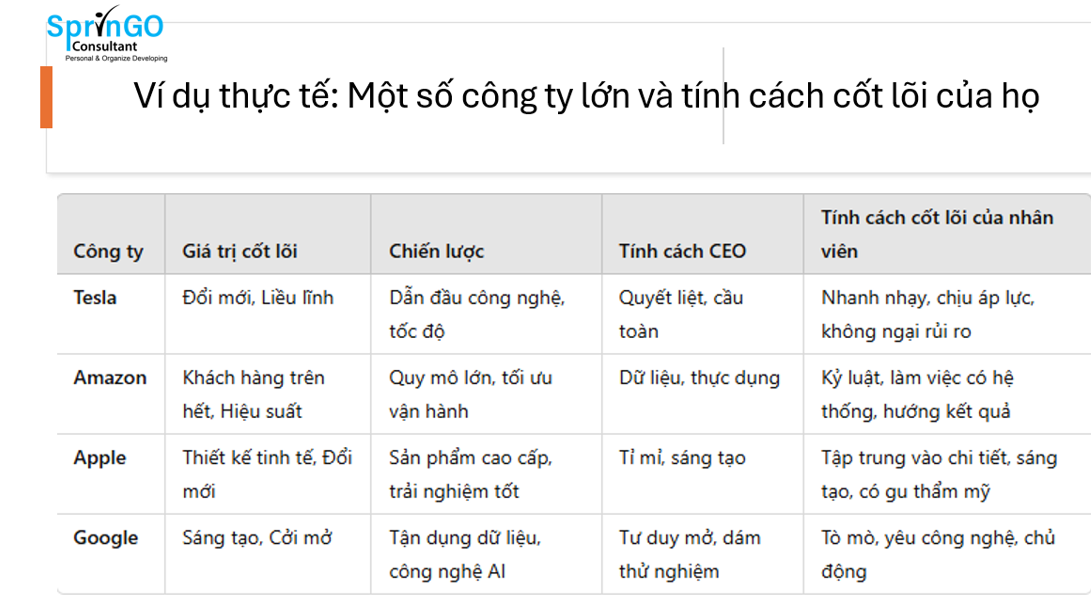This screenshot has height=601, width=1091.
Task: Select the "Quyết liệt, cầu toàn" cell
Action: [681, 314]
